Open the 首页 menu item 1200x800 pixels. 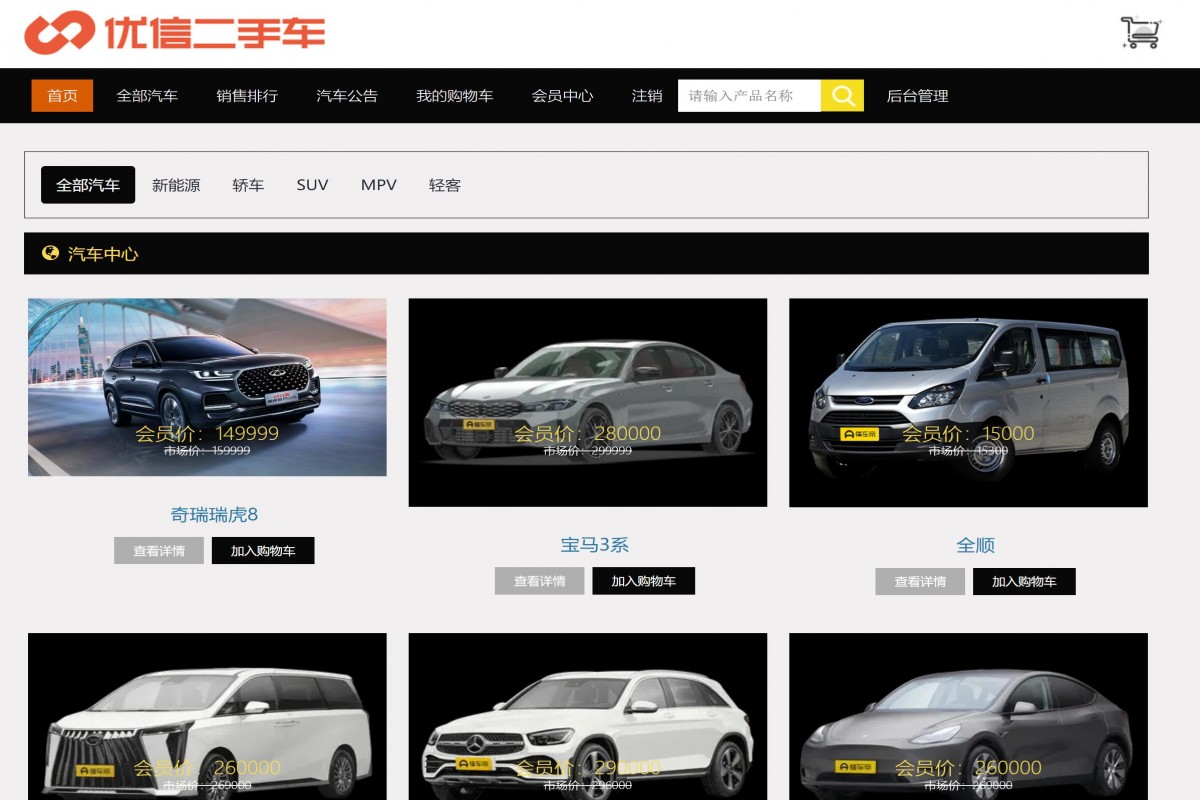pos(62,95)
